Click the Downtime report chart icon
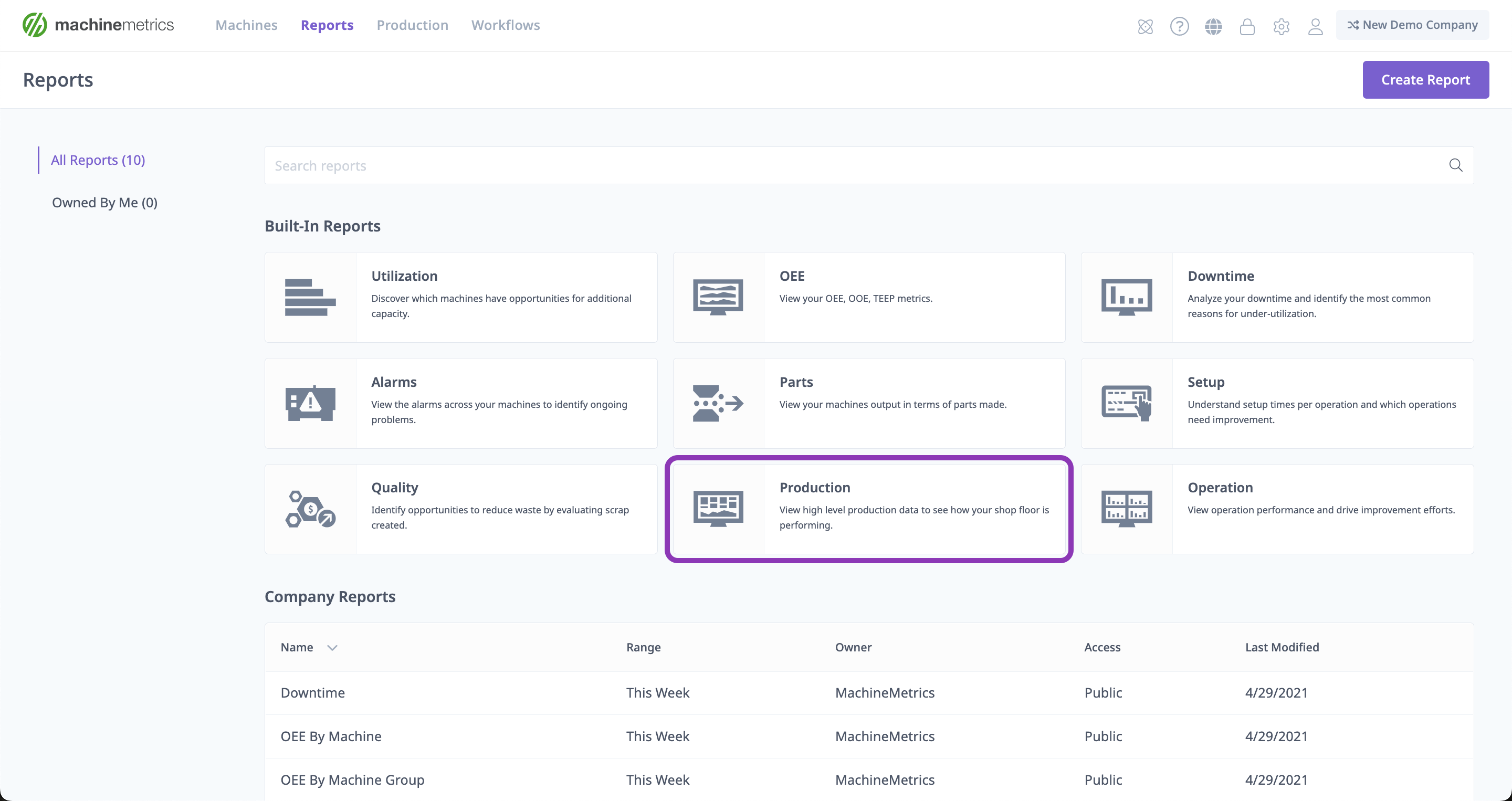 pyautogui.click(x=1126, y=298)
